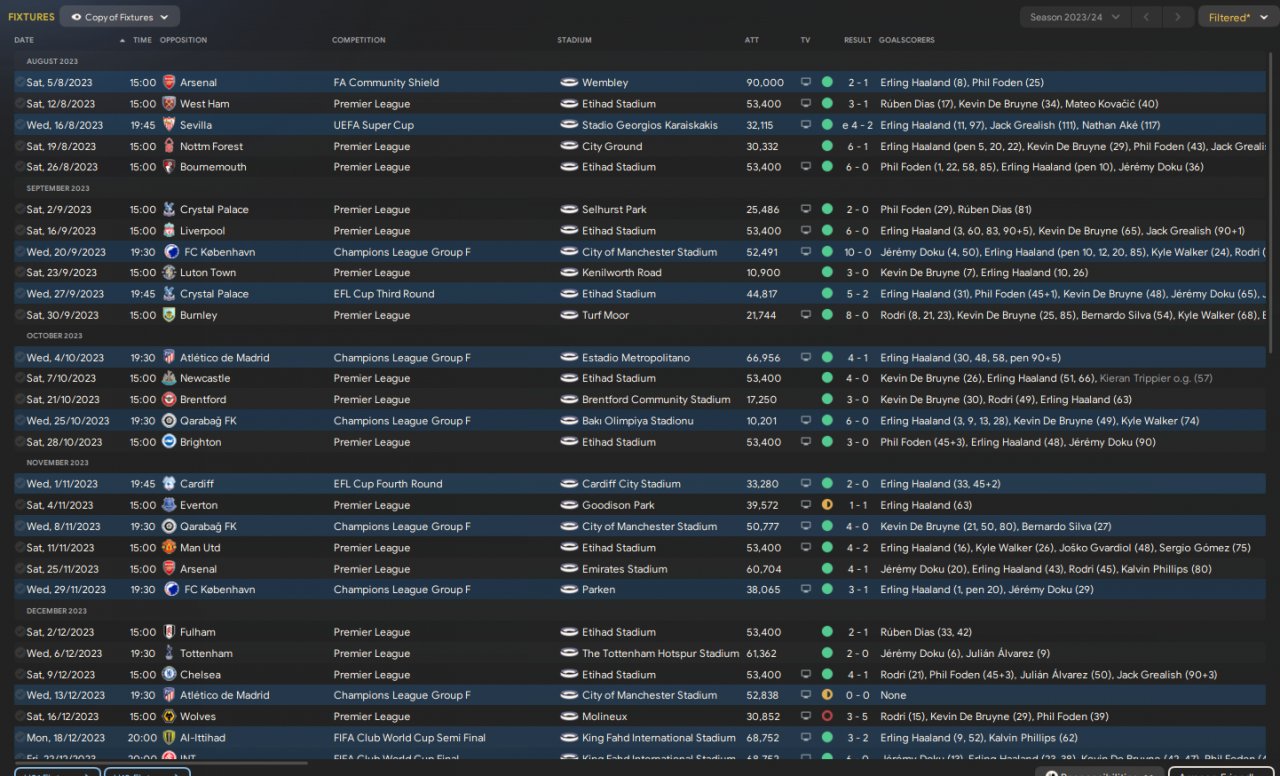Click the EFL Cup Fourth Round competition link
The height and width of the screenshot is (776, 1280).
point(388,484)
